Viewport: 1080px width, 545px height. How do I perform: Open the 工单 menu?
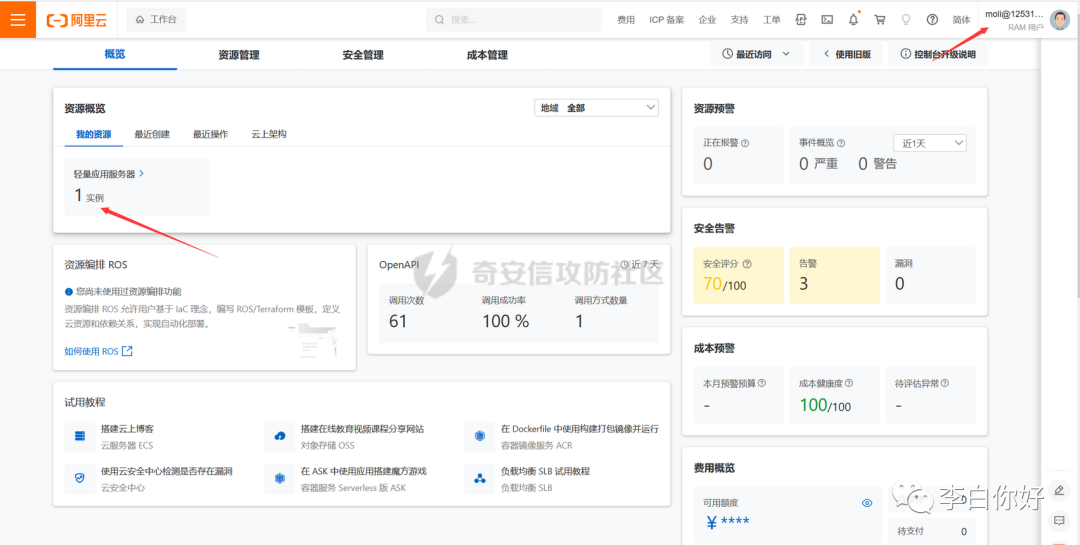tap(771, 20)
